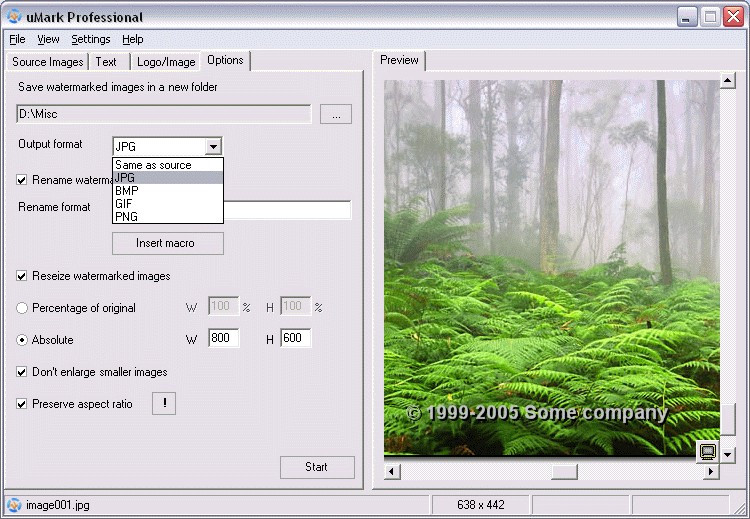750x519 pixels.
Task: Click the uMark title bar app icon
Action: [x=14, y=17]
